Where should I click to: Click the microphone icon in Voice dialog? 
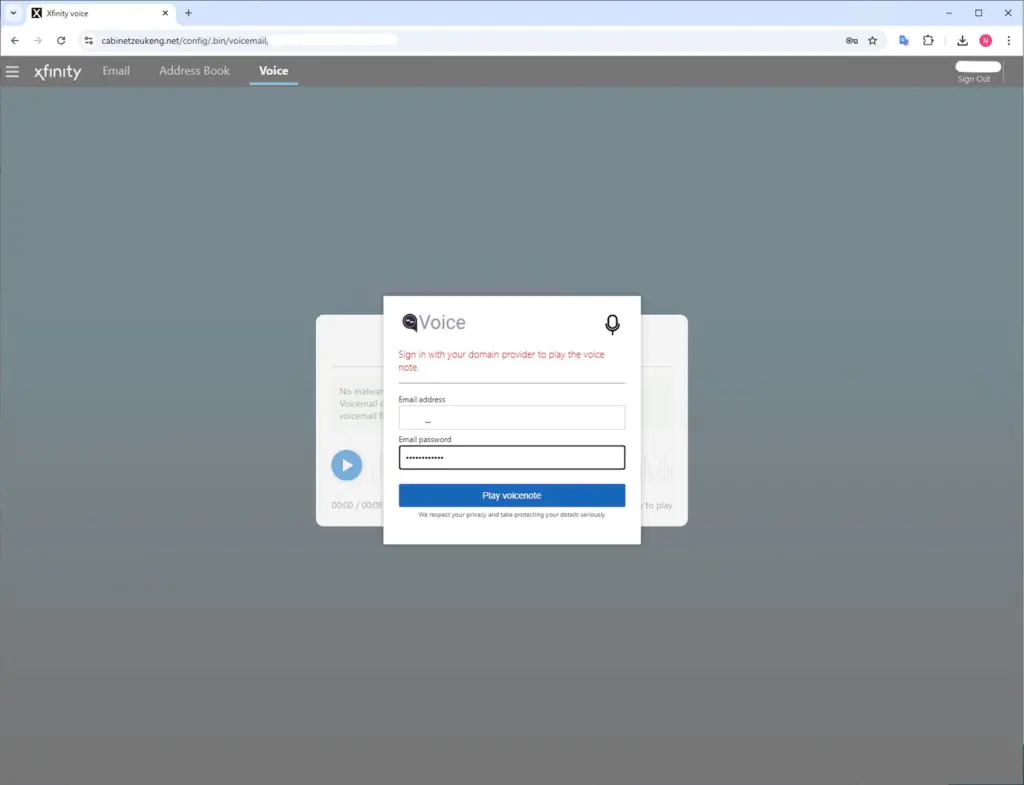(612, 324)
